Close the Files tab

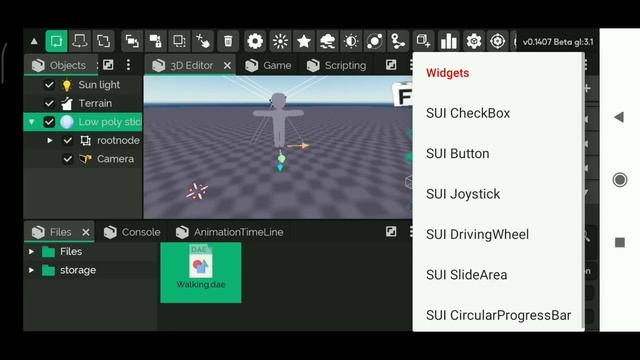pos(86,232)
